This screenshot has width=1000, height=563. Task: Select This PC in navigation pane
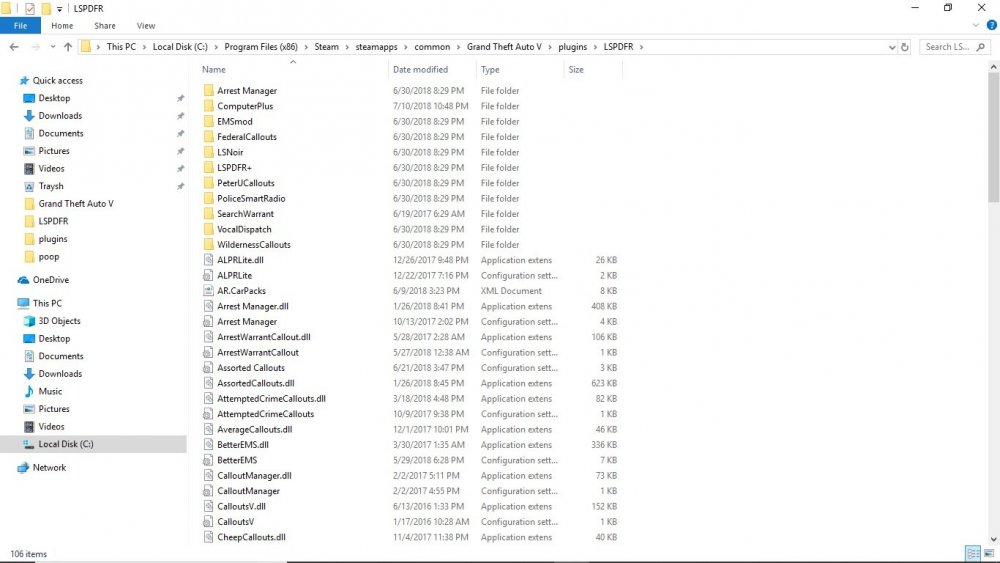coord(47,303)
